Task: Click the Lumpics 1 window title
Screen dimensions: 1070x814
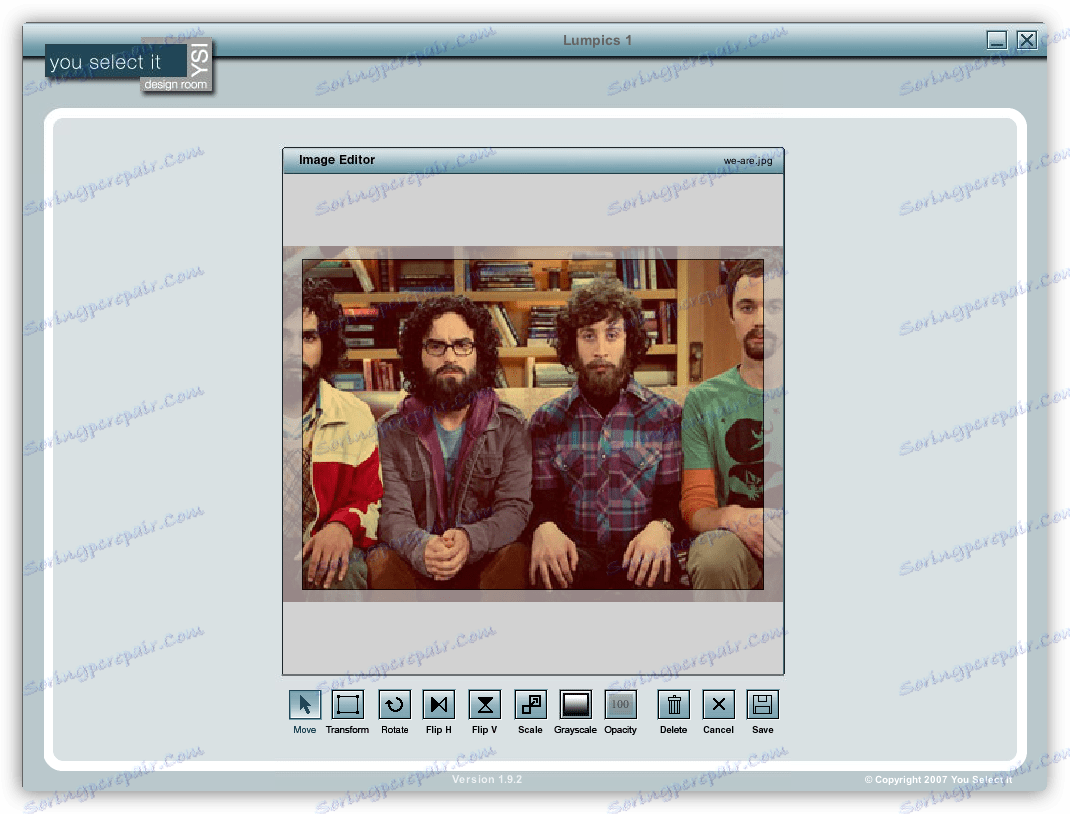Action: point(597,40)
